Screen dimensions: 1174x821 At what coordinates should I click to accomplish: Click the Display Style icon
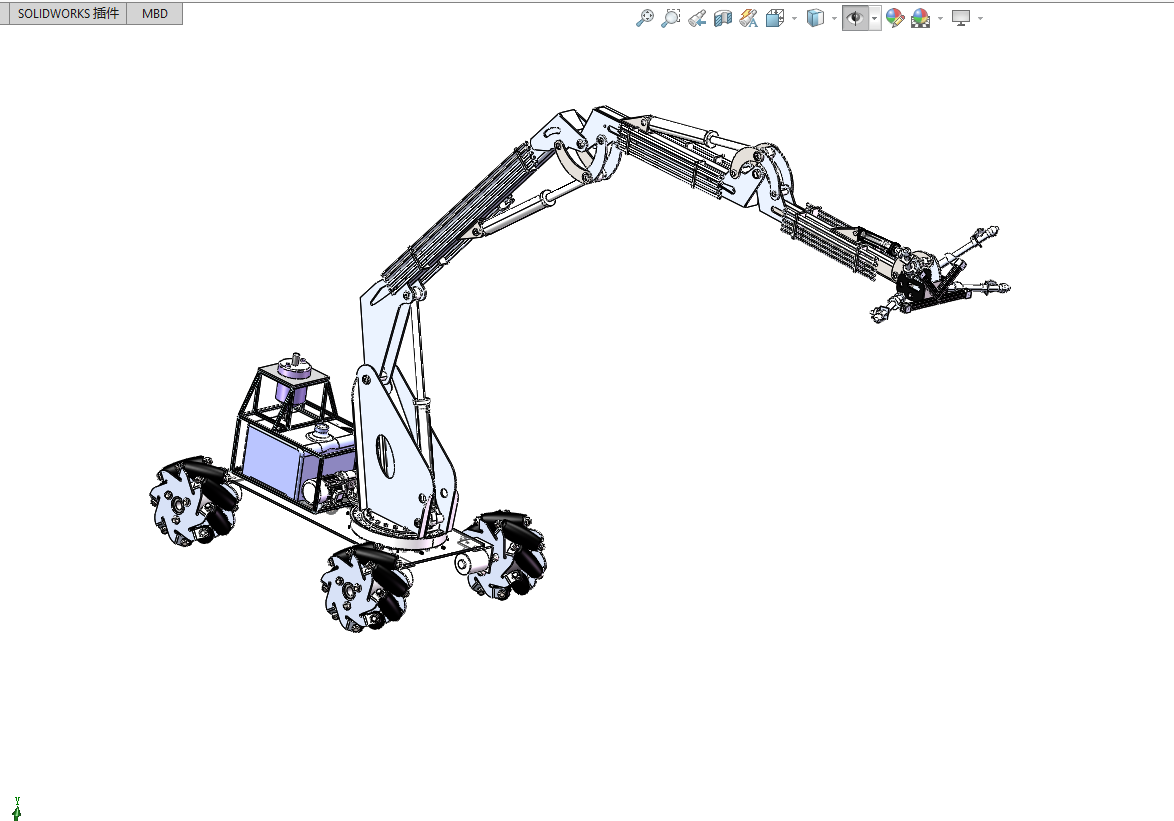[815, 18]
